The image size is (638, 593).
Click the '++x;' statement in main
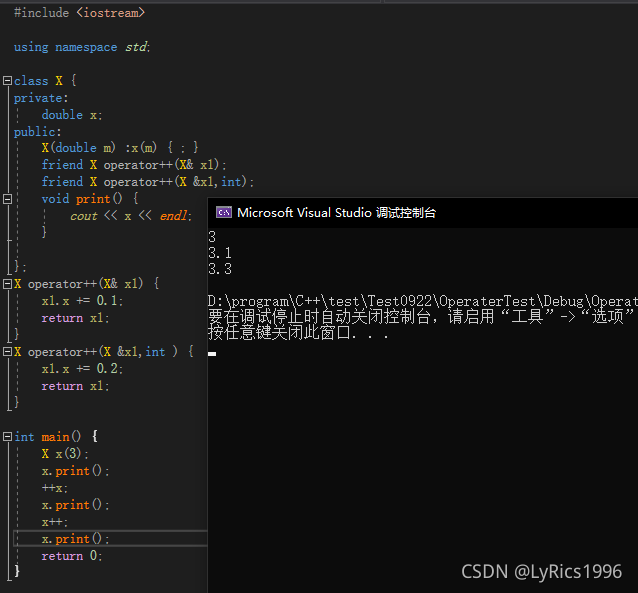pos(55,488)
